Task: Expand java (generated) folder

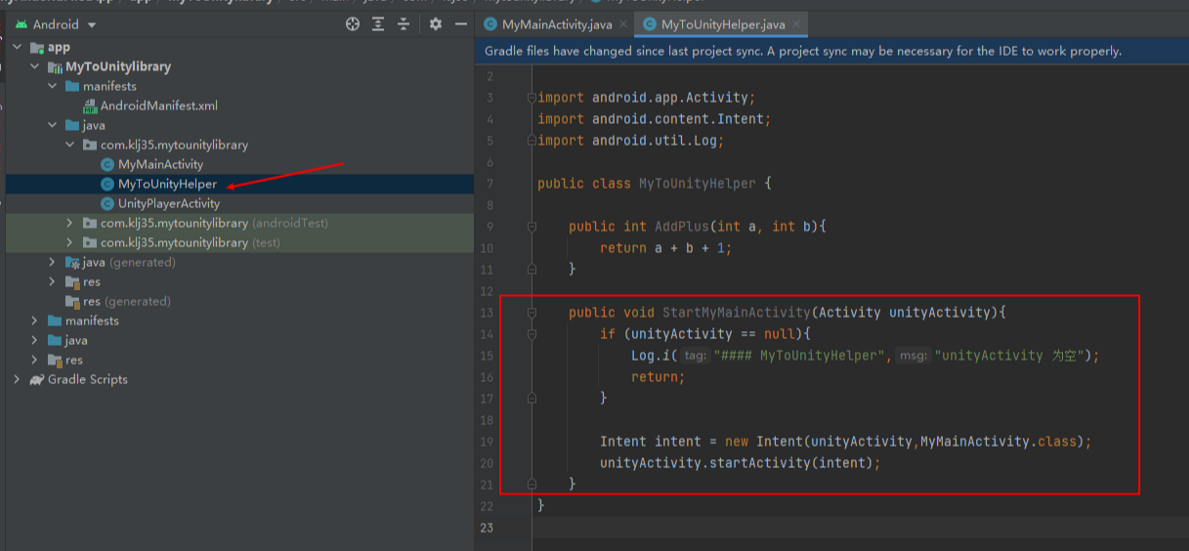Action: pos(52,262)
